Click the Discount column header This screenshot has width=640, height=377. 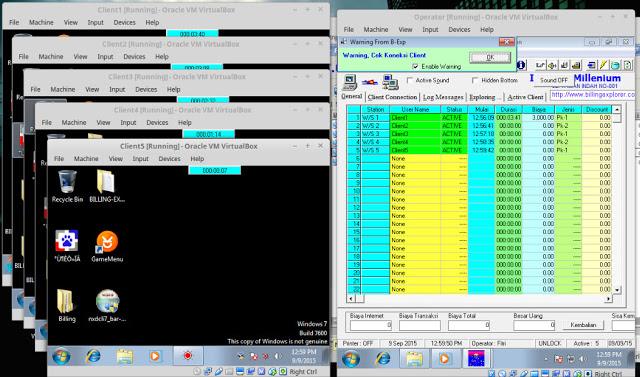(597, 109)
